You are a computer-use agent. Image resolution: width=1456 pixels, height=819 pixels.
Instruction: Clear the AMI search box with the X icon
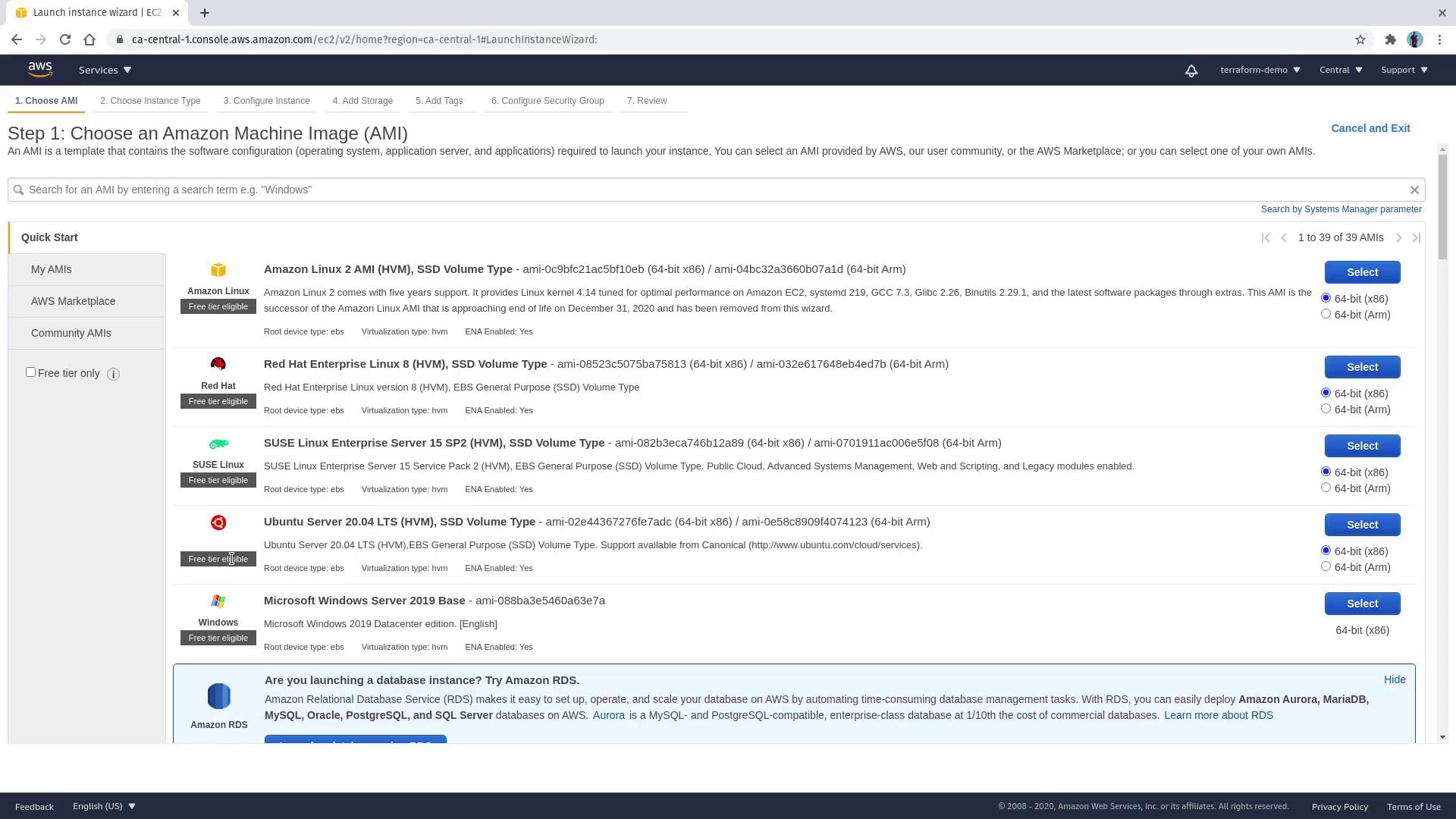1414,190
